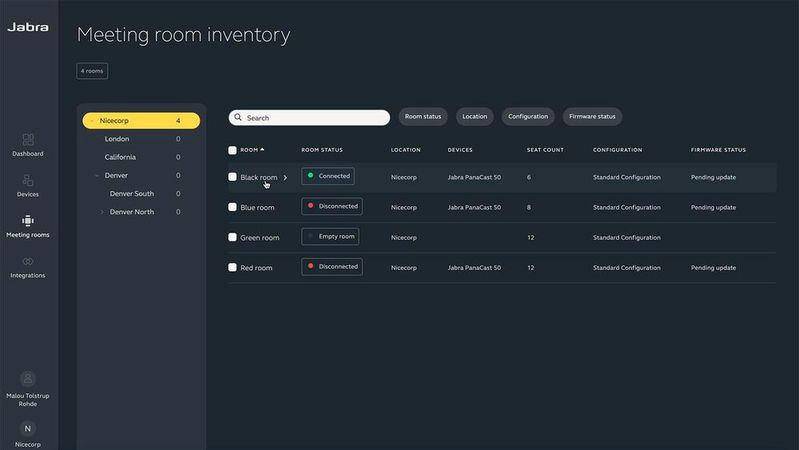Viewport: 799px width, 450px height.
Task: Sort by the ROOM column arrow
Action: coord(262,149)
